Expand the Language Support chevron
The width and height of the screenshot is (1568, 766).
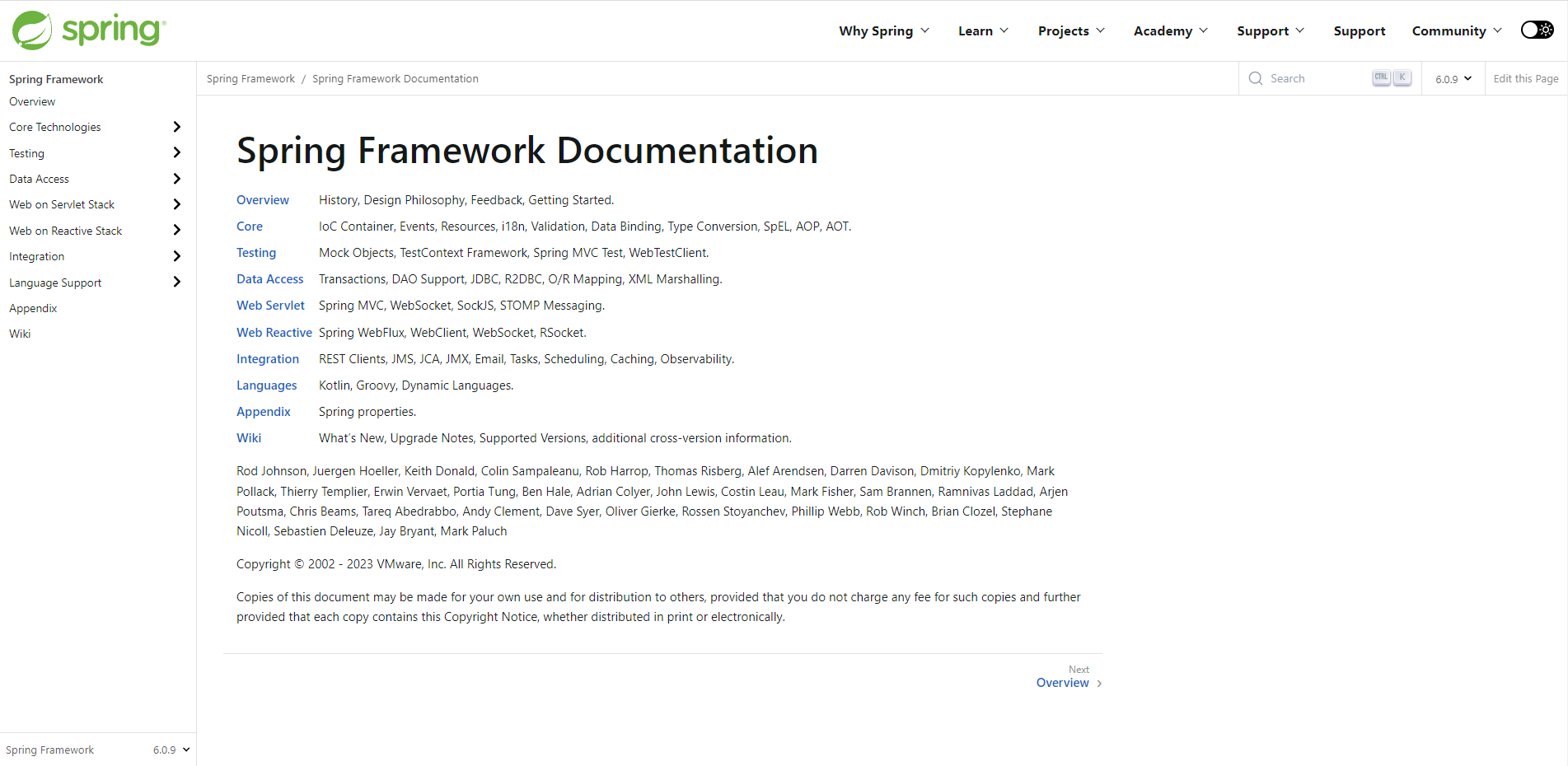pos(176,282)
